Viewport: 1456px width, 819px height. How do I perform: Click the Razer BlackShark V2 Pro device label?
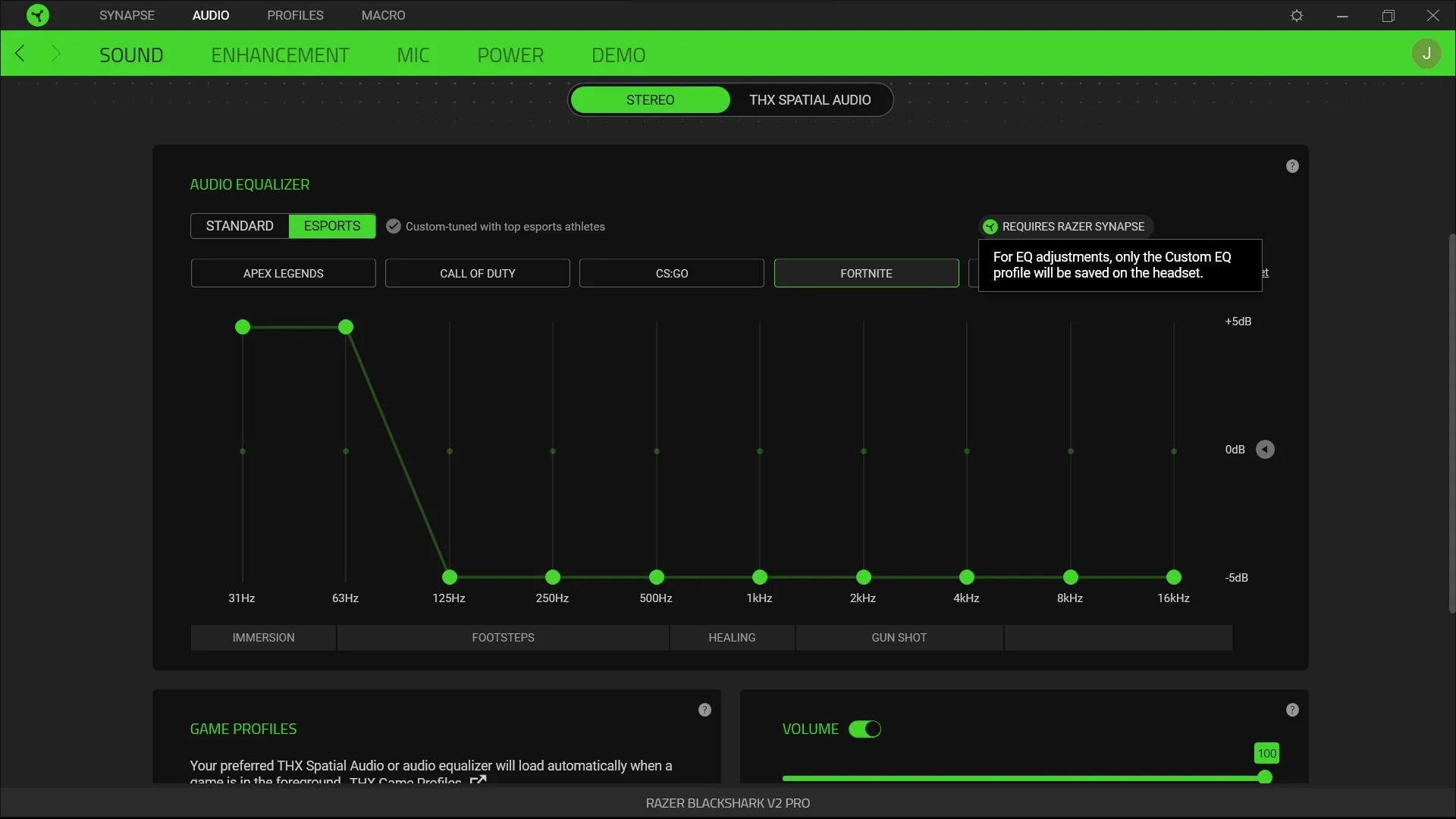pyautogui.click(x=728, y=803)
